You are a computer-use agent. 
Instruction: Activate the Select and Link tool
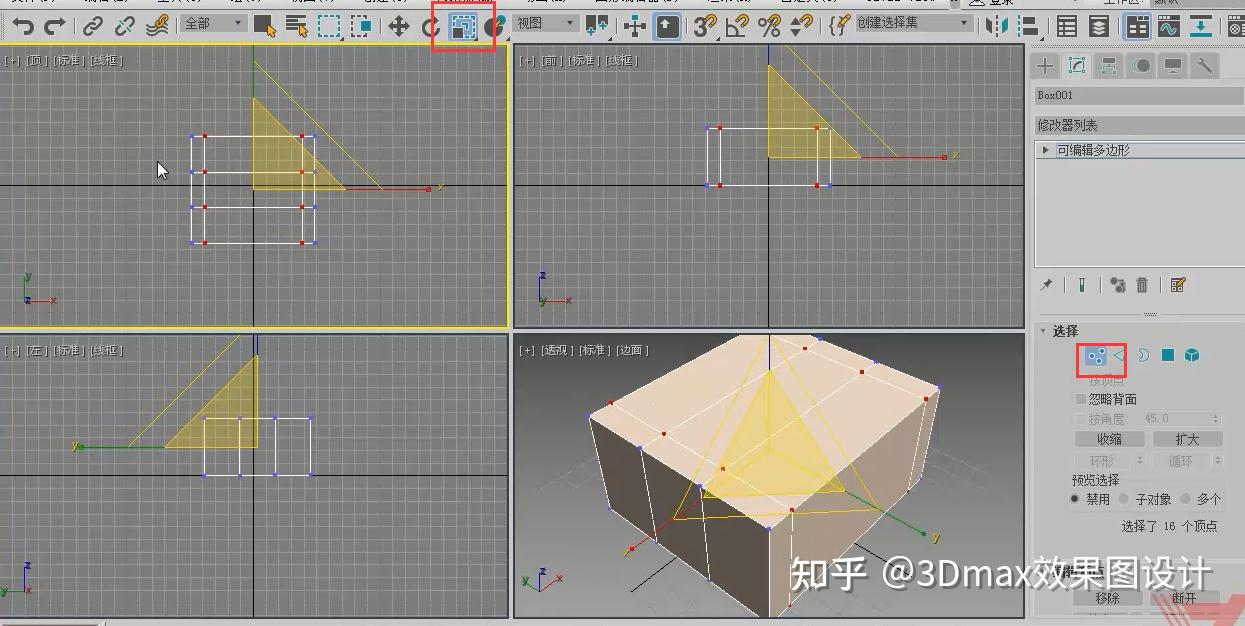93,25
